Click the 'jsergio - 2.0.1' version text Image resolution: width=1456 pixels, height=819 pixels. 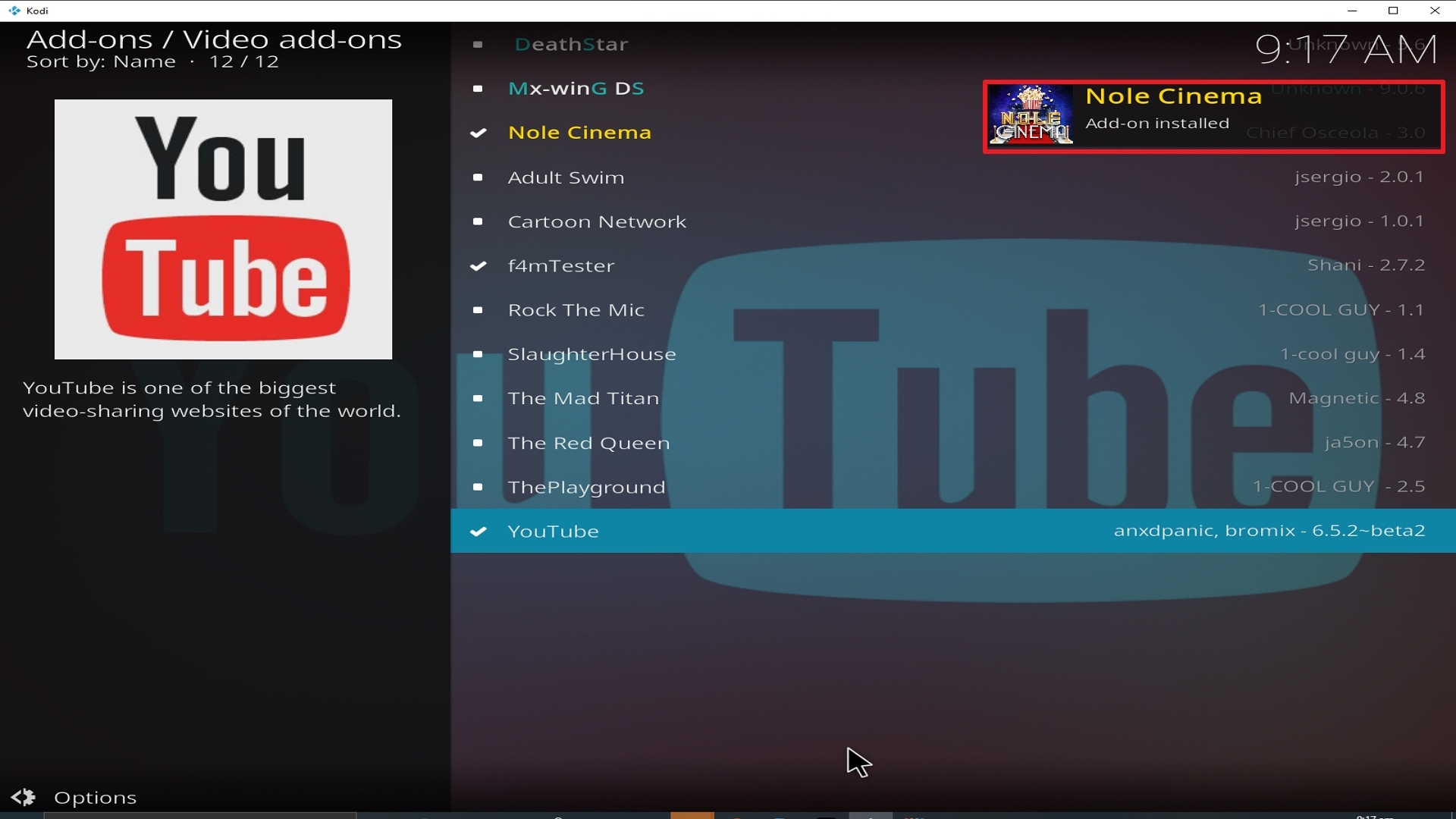(1359, 177)
